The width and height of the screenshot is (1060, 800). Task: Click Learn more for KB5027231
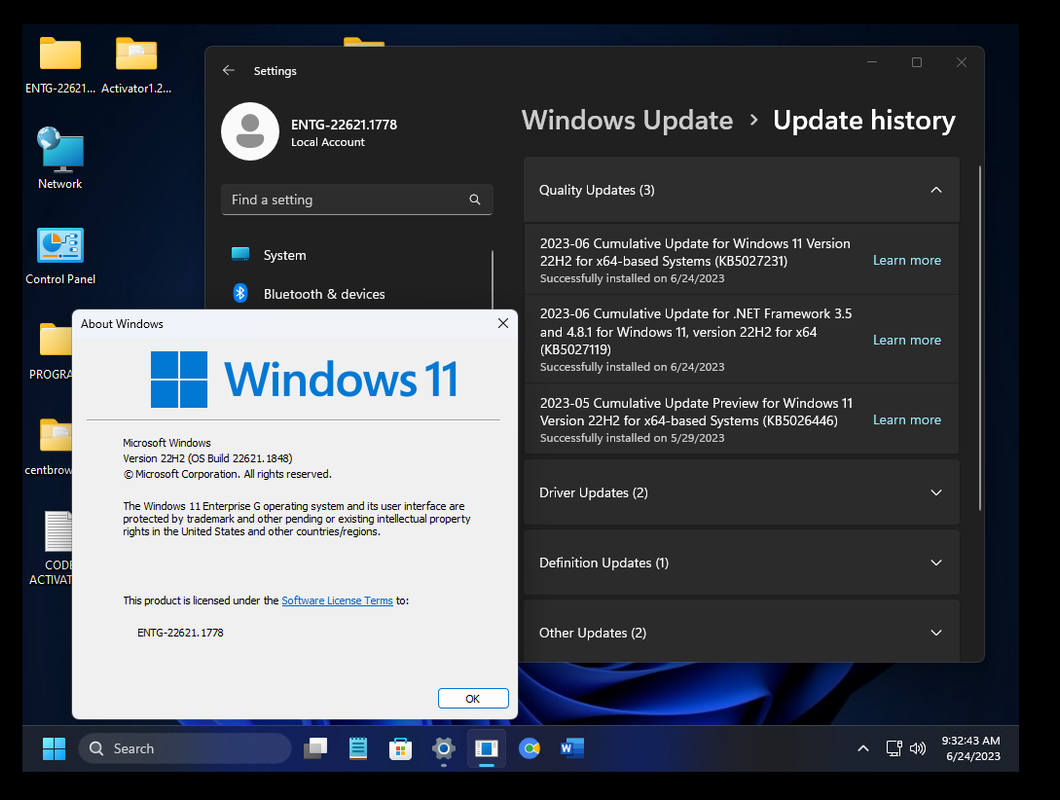click(x=907, y=260)
